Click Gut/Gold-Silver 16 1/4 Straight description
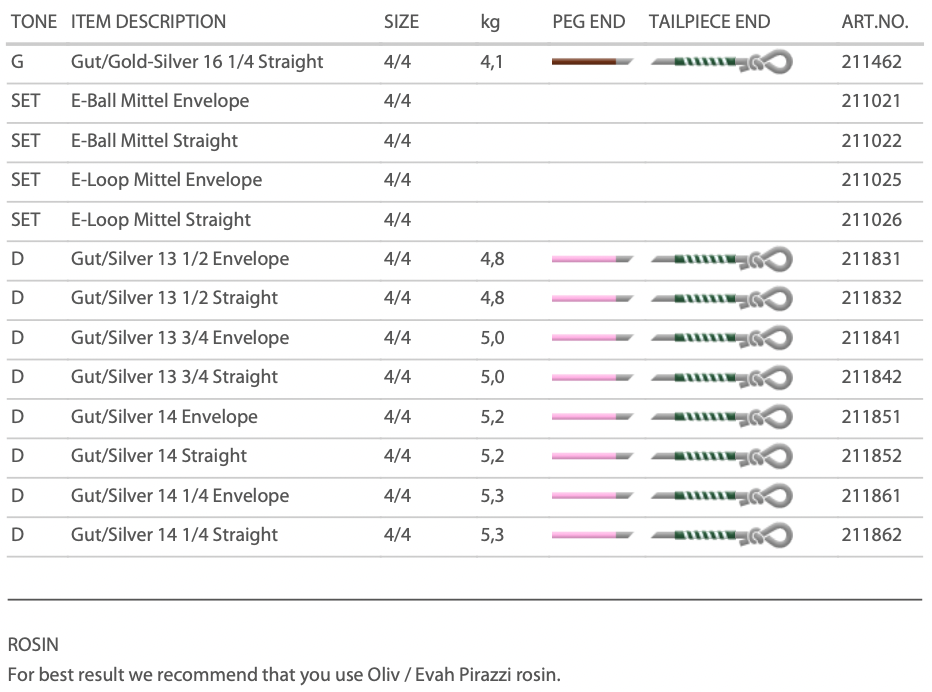Screen dimensions: 932x692 tap(197, 62)
